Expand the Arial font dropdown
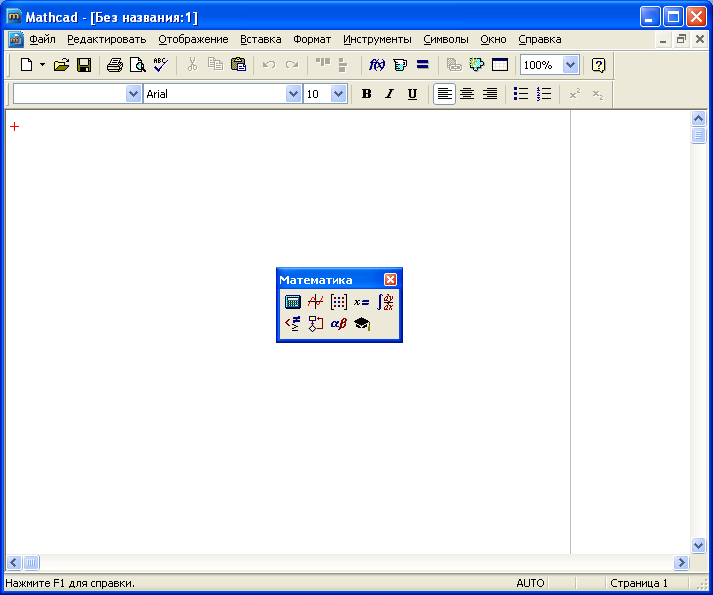 pos(293,94)
